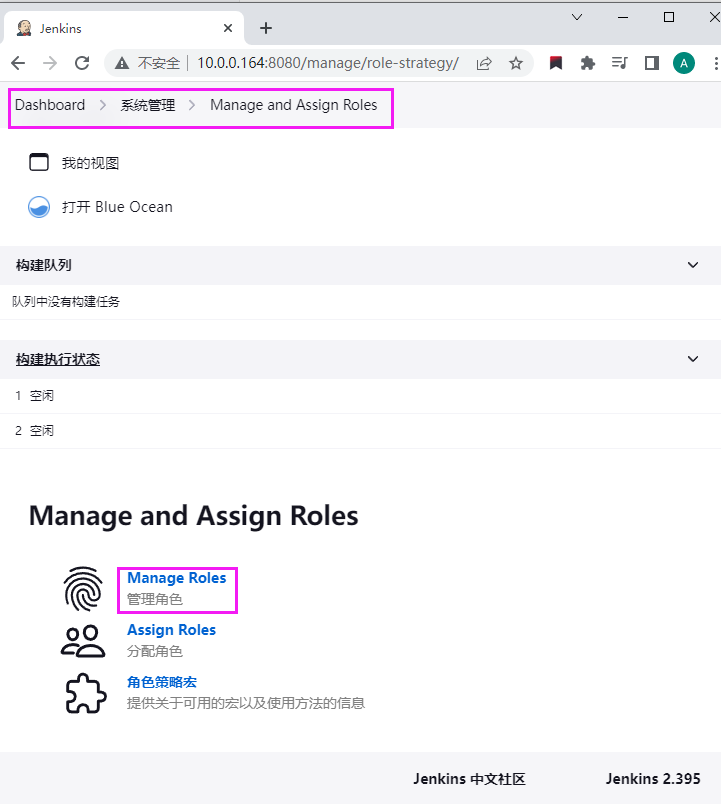Click the Jenkins tab favicon
The height and width of the screenshot is (804, 721).
click(24, 28)
